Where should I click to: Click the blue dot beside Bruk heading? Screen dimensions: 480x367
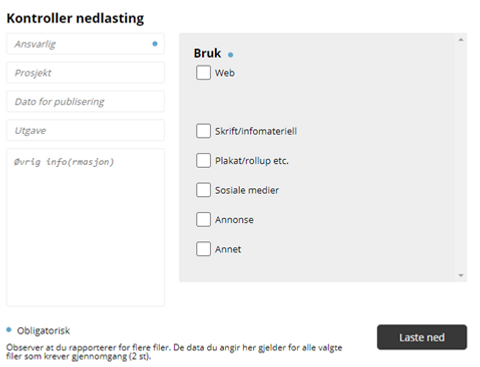click(x=230, y=55)
